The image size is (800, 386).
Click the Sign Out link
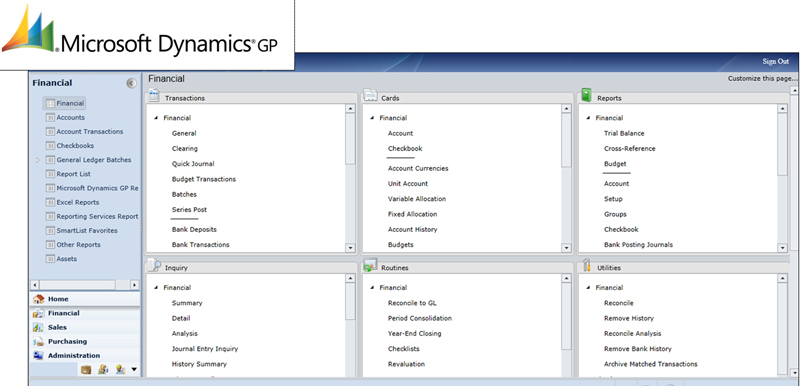[x=776, y=61]
